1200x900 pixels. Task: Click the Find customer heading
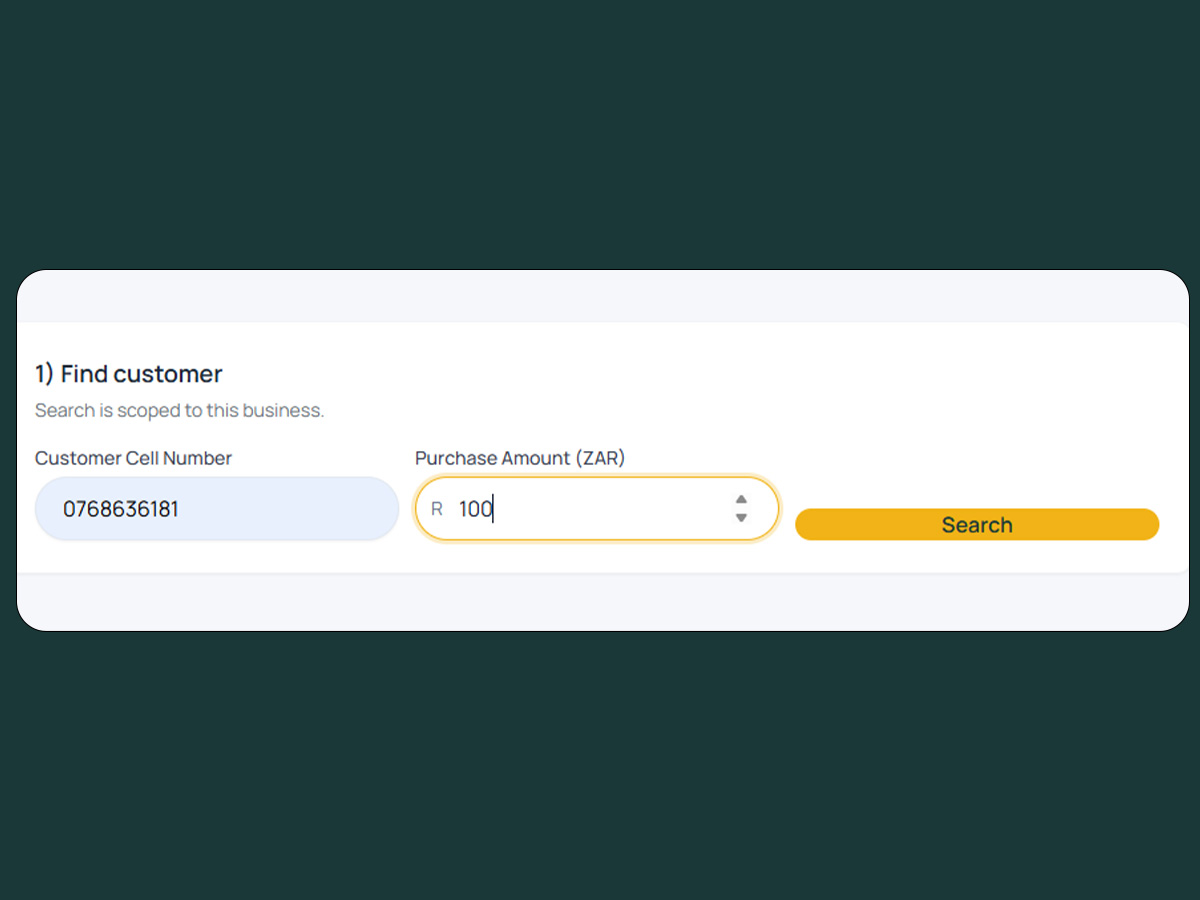point(128,373)
